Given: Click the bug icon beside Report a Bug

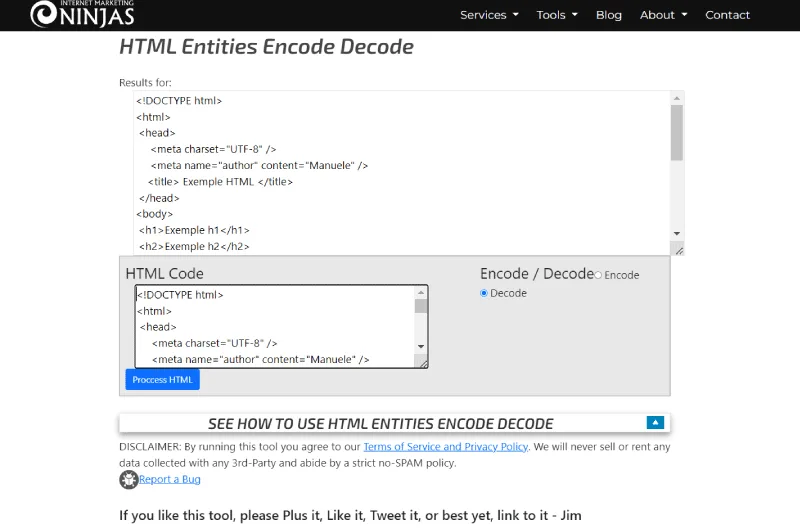Looking at the screenshot, I should point(129,480).
